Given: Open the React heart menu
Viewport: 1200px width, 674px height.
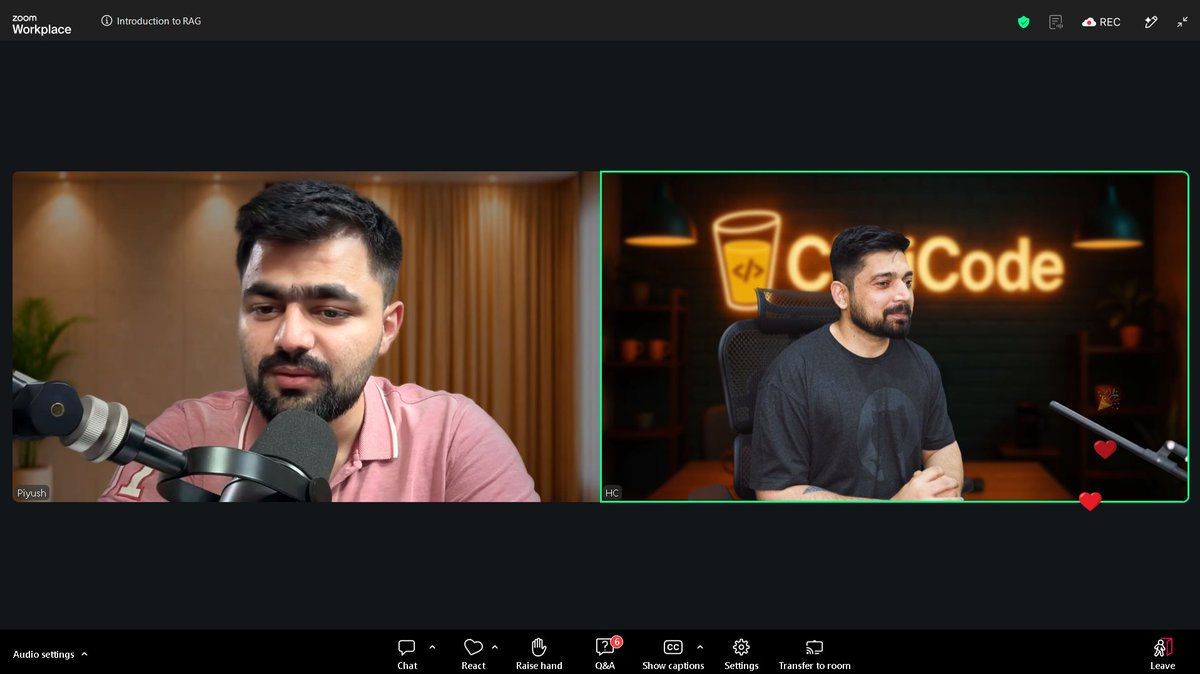Looking at the screenshot, I should coord(473,654).
